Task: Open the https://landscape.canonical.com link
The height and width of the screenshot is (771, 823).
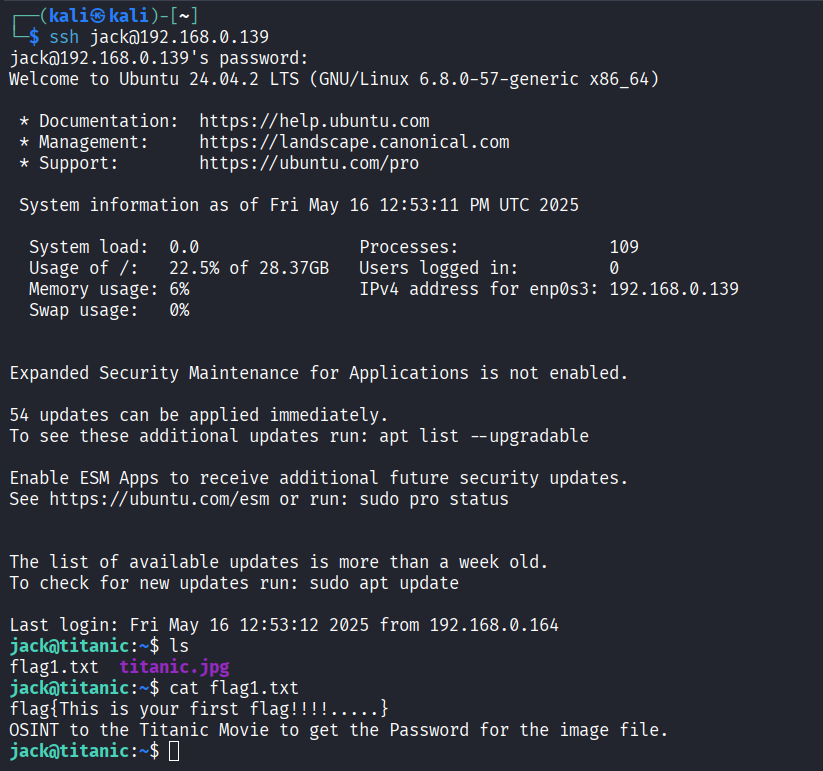Action: pos(354,142)
